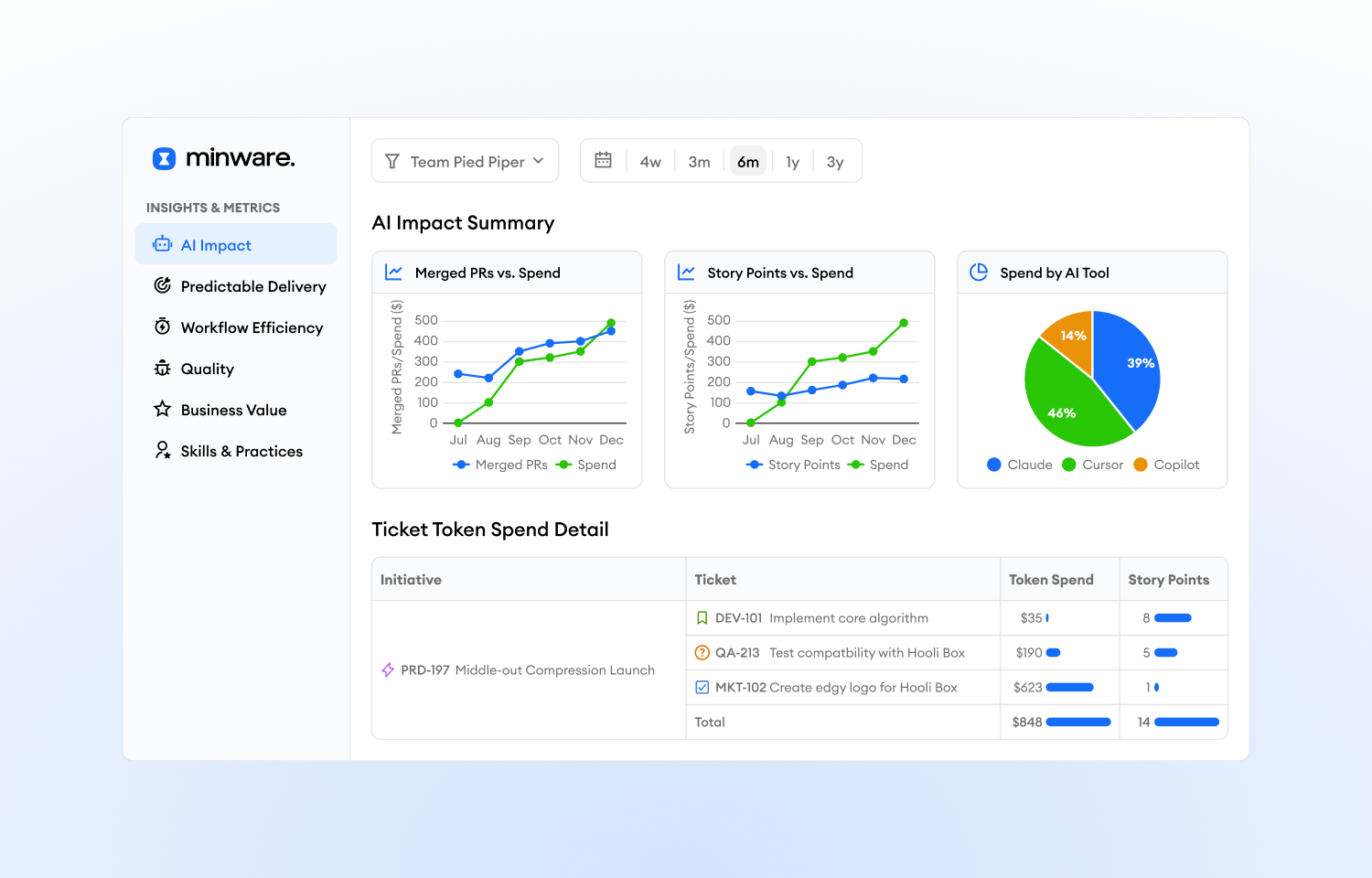1372x878 pixels.
Task: Click the Quality bug icon
Action: tap(163, 368)
